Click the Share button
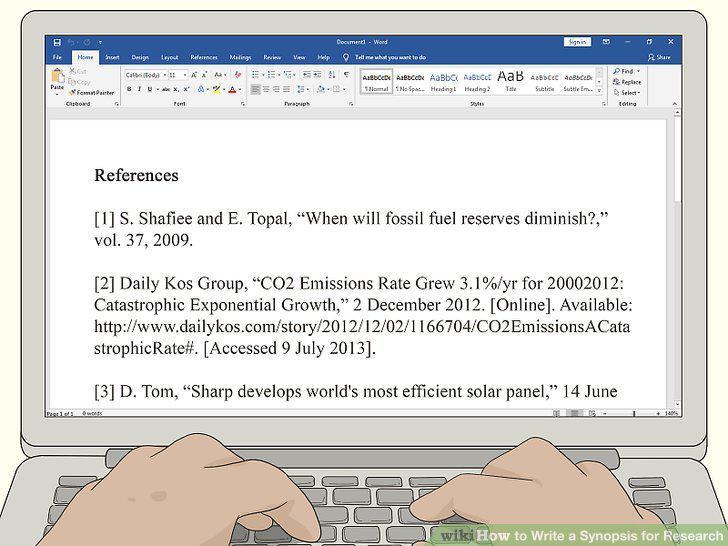 659,58
